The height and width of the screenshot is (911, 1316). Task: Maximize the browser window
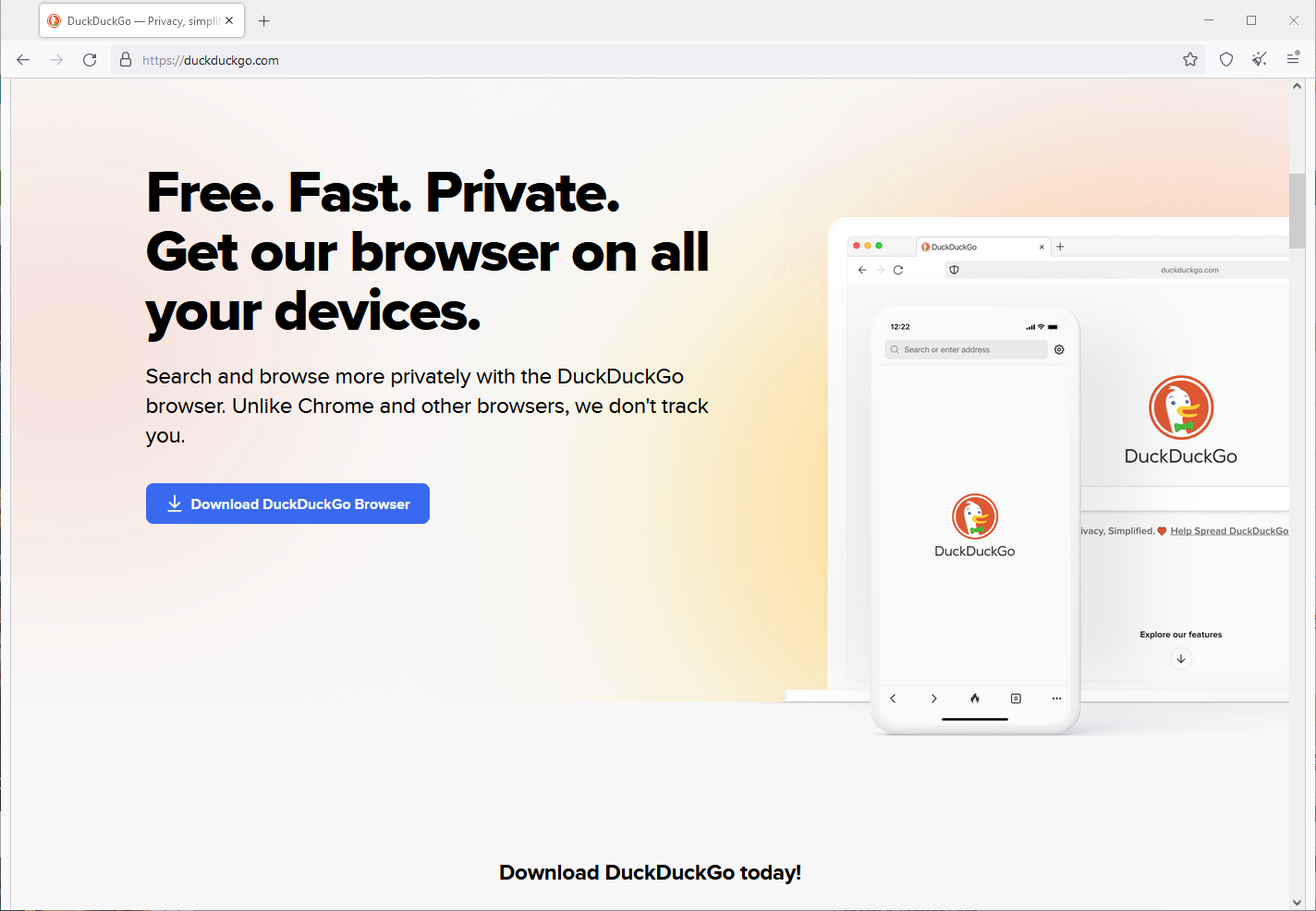(1251, 20)
